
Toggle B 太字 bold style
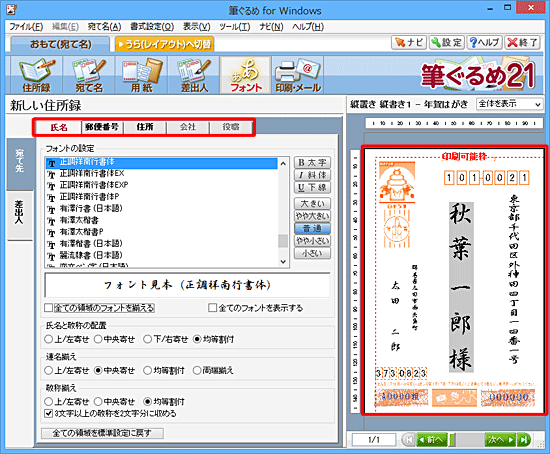pos(312,163)
